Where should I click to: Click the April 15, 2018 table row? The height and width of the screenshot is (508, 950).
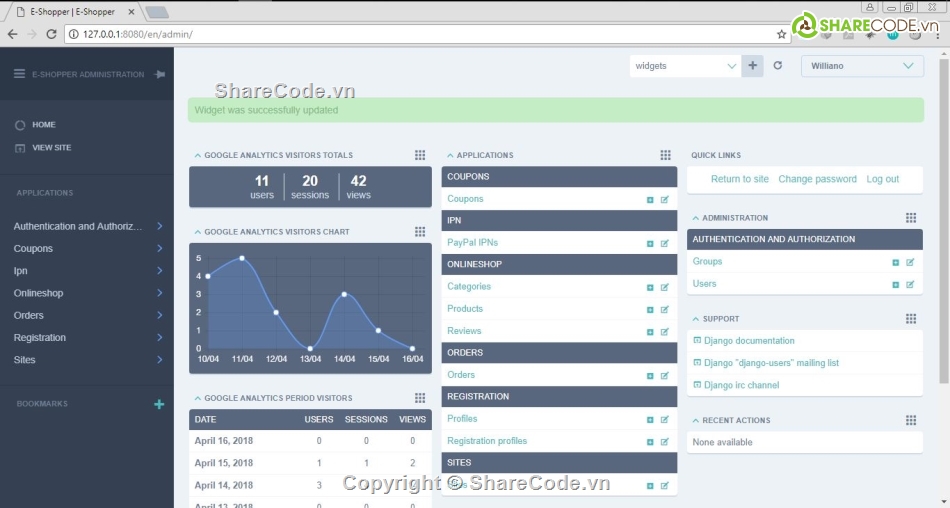[310, 463]
